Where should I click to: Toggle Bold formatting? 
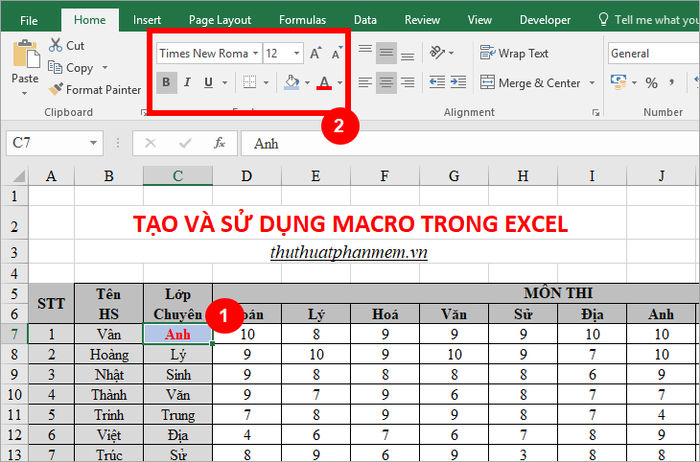click(x=166, y=82)
